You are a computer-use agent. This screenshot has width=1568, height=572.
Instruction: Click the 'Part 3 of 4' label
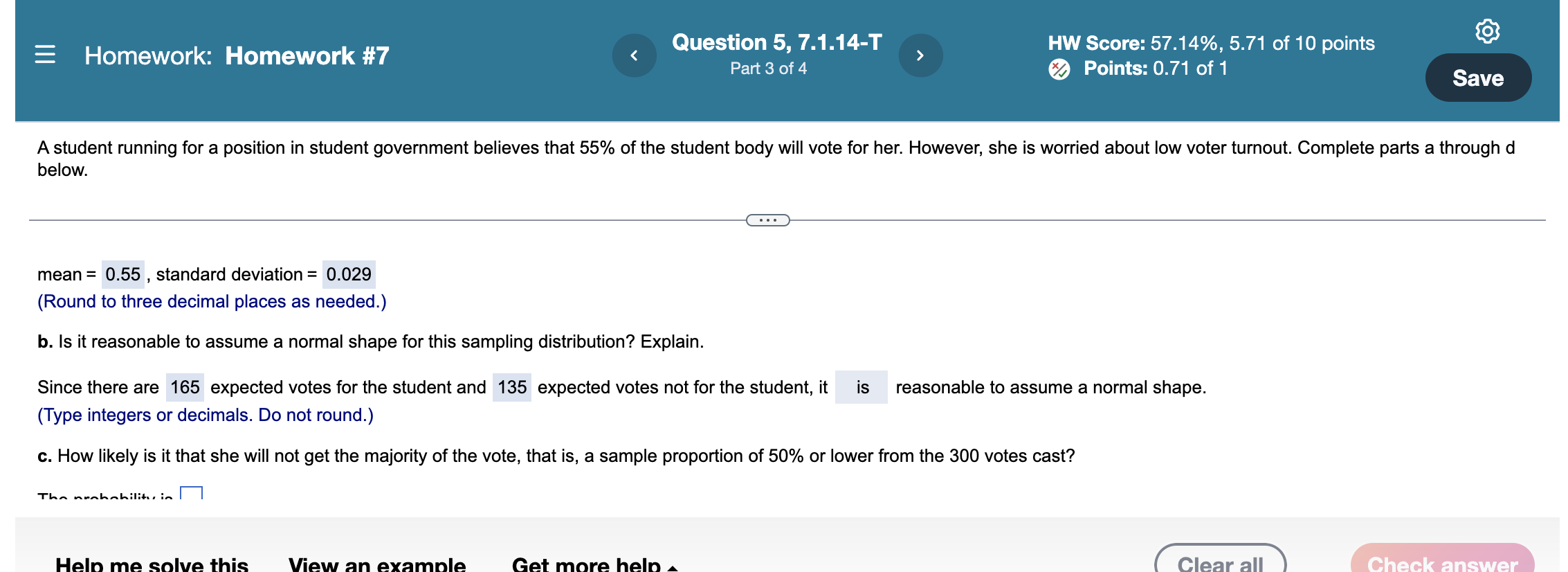tap(768, 69)
